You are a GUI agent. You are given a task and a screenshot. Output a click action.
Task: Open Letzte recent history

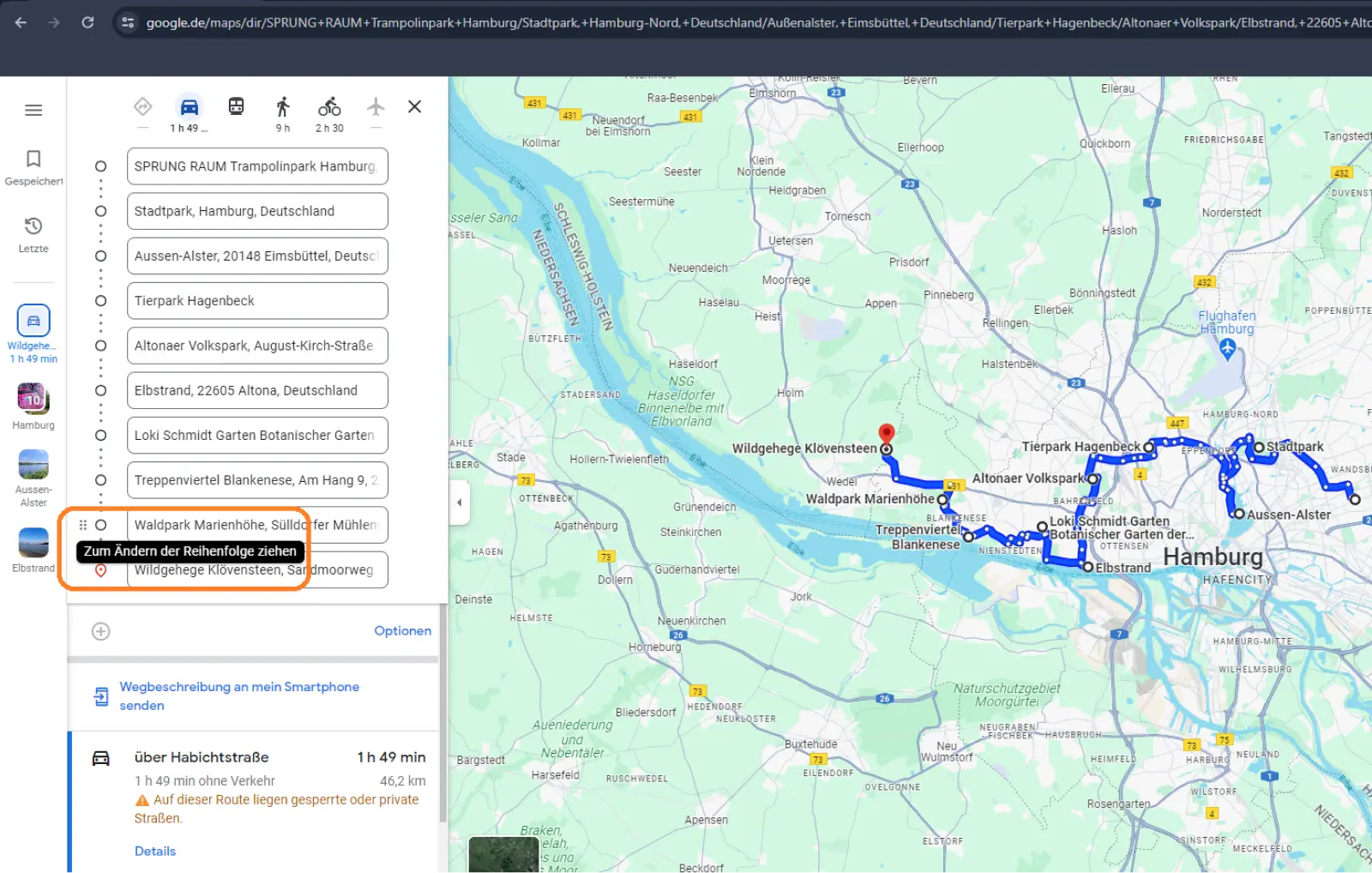(33, 234)
